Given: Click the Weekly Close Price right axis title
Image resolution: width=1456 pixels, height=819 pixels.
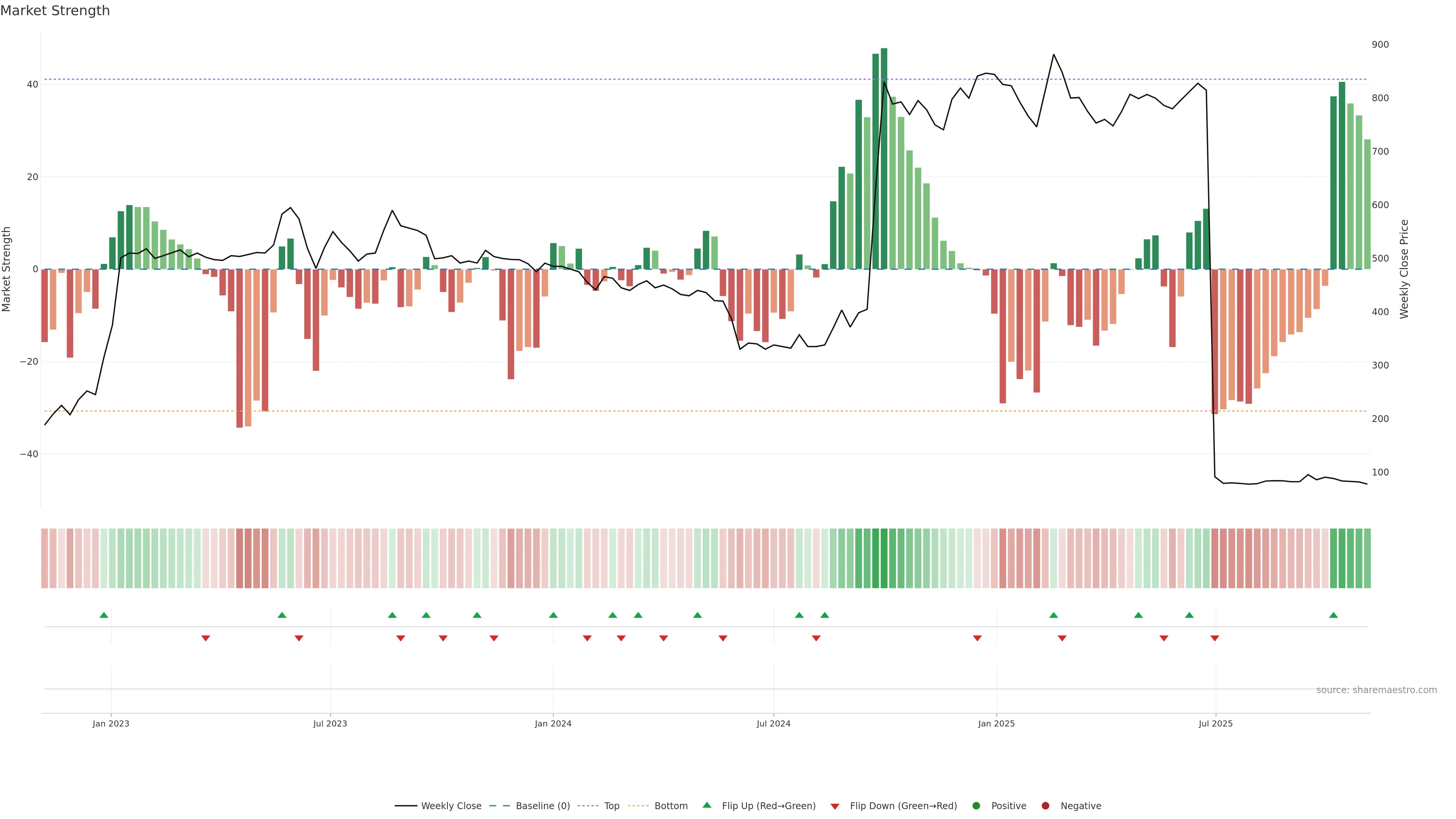Looking at the screenshot, I should coord(1404,269).
